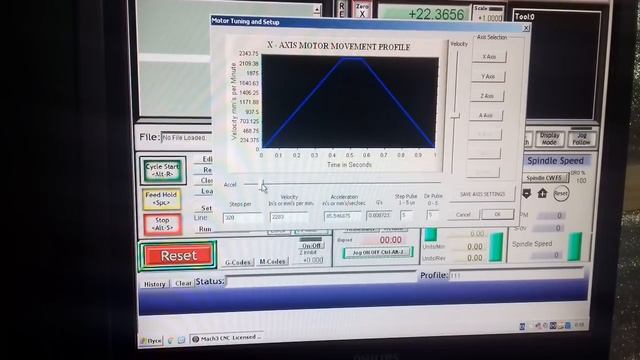Click the Display Mode button
The height and width of the screenshot is (360, 640).
(x=549, y=139)
